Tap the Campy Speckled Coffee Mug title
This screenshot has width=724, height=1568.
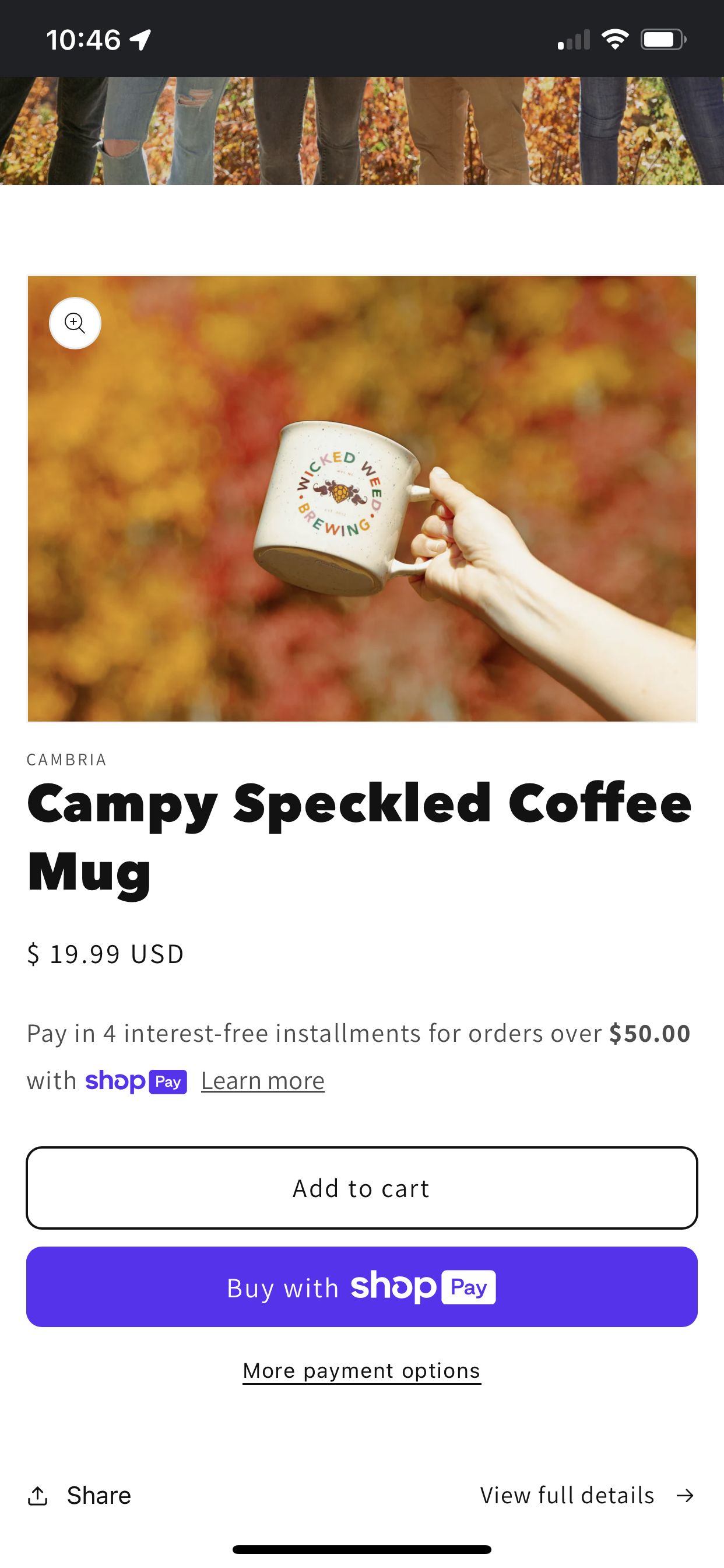point(359,837)
